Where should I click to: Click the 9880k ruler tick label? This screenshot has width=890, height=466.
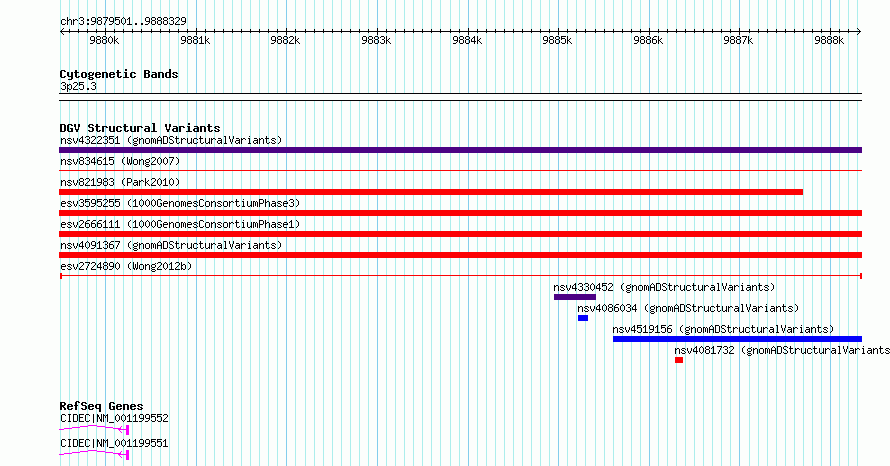coord(104,40)
